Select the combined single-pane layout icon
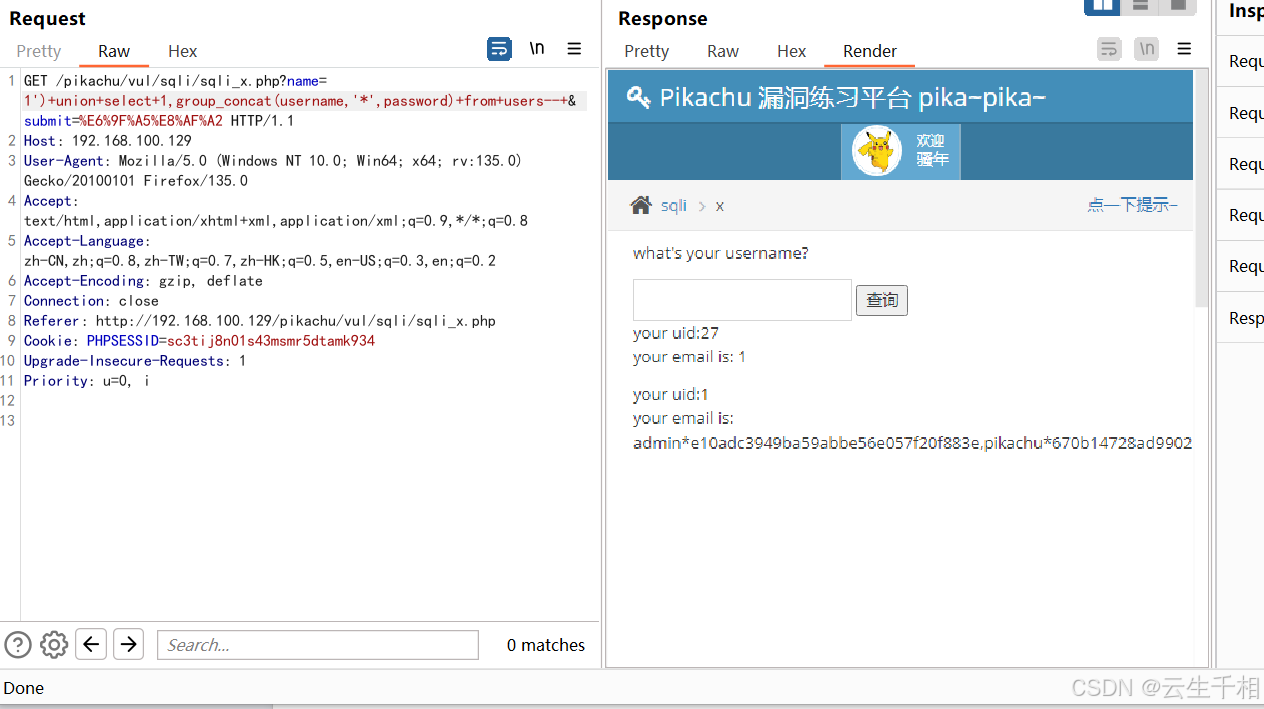The image size is (1264, 709). point(1178,5)
